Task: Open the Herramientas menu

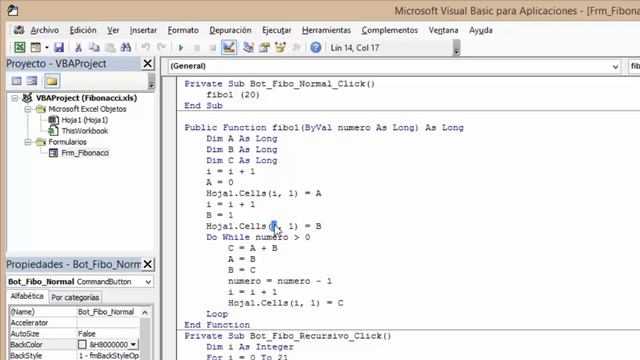Action: 326,30
